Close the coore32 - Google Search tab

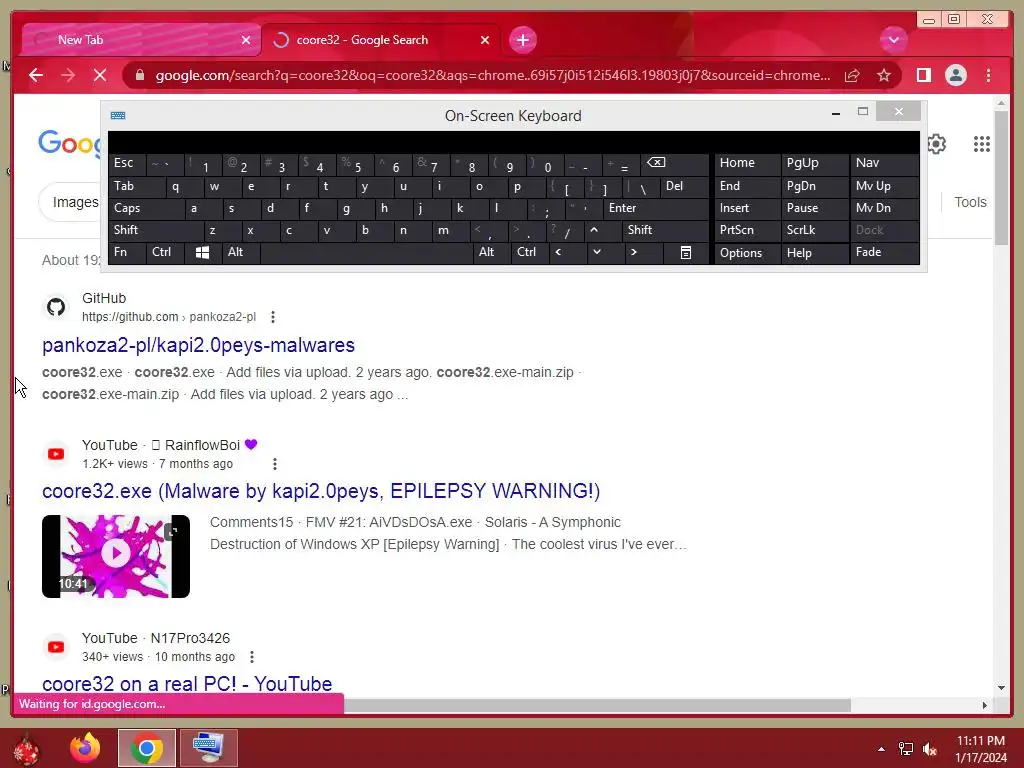pyautogui.click(x=485, y=40)
